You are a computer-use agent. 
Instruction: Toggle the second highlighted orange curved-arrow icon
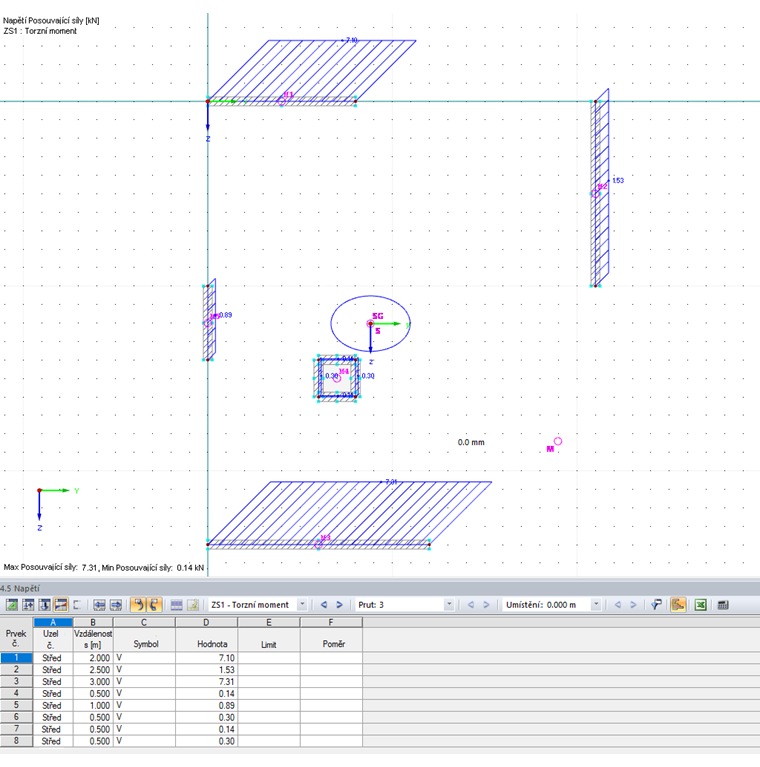point(154,605)
